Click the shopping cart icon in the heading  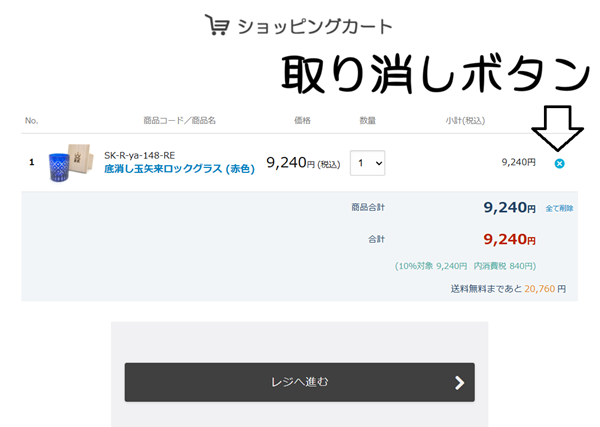tap(217, 25)
